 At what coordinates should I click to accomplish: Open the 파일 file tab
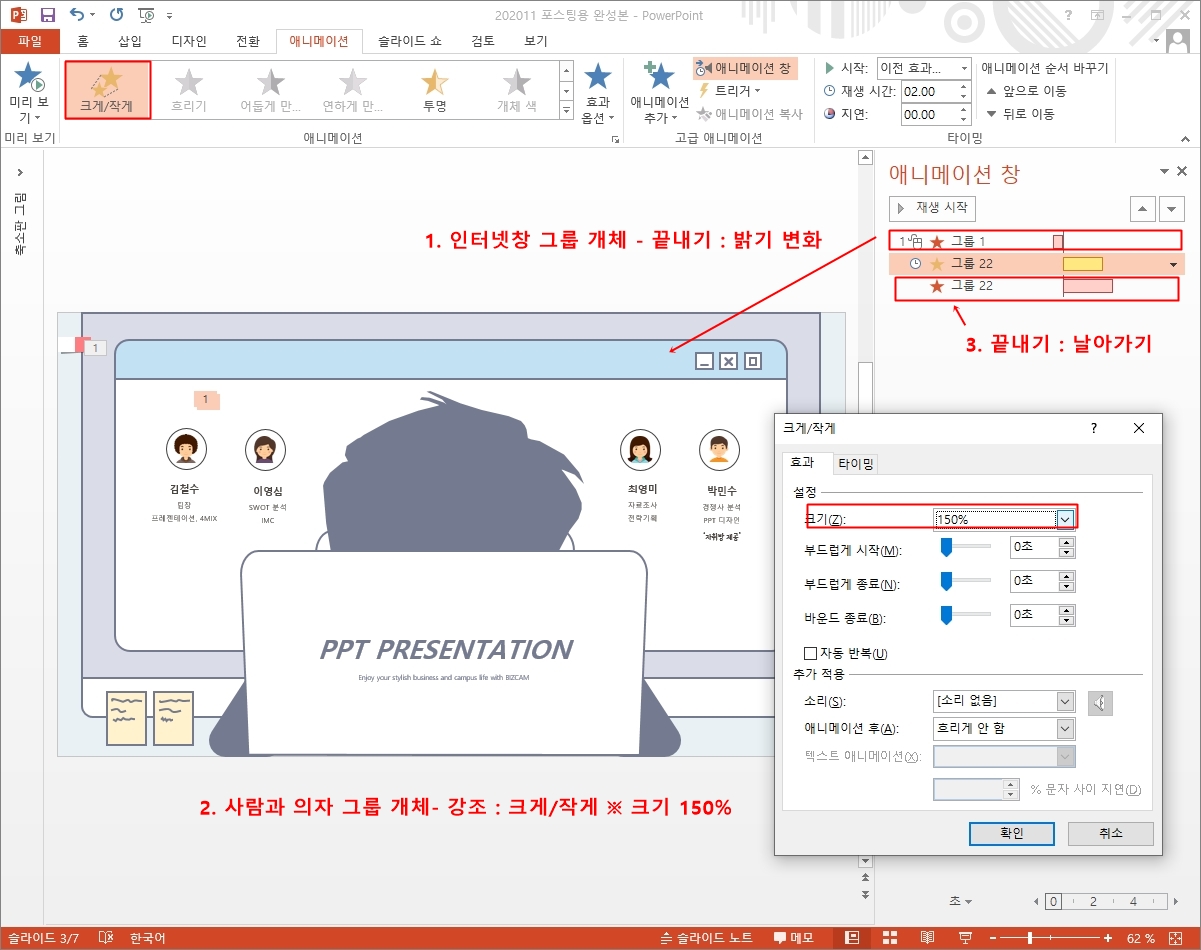30,41
